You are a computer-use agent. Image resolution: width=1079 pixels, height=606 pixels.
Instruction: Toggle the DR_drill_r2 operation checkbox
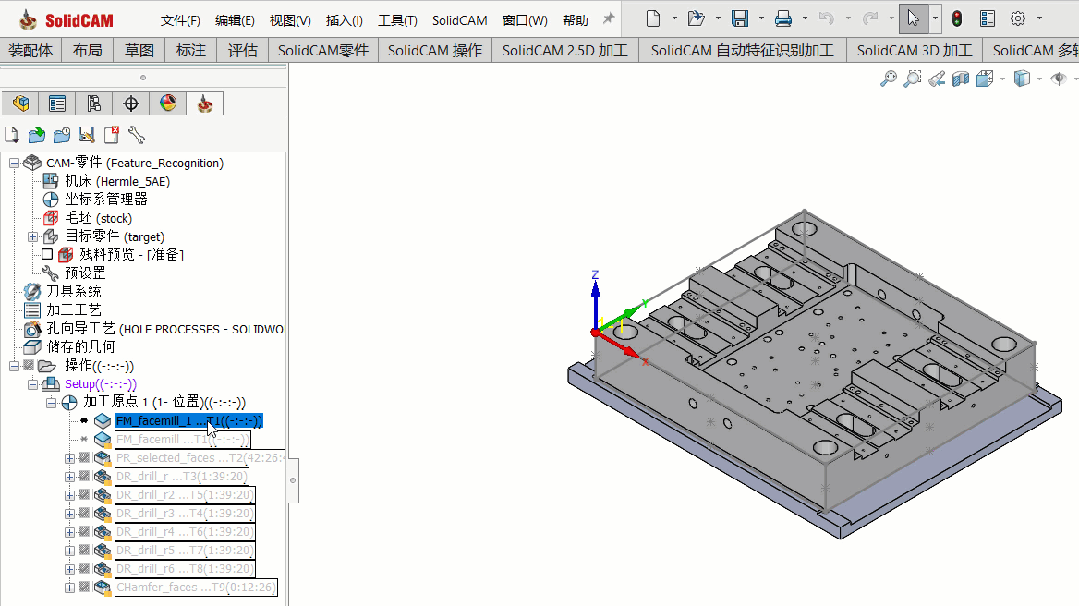(84, 495)
